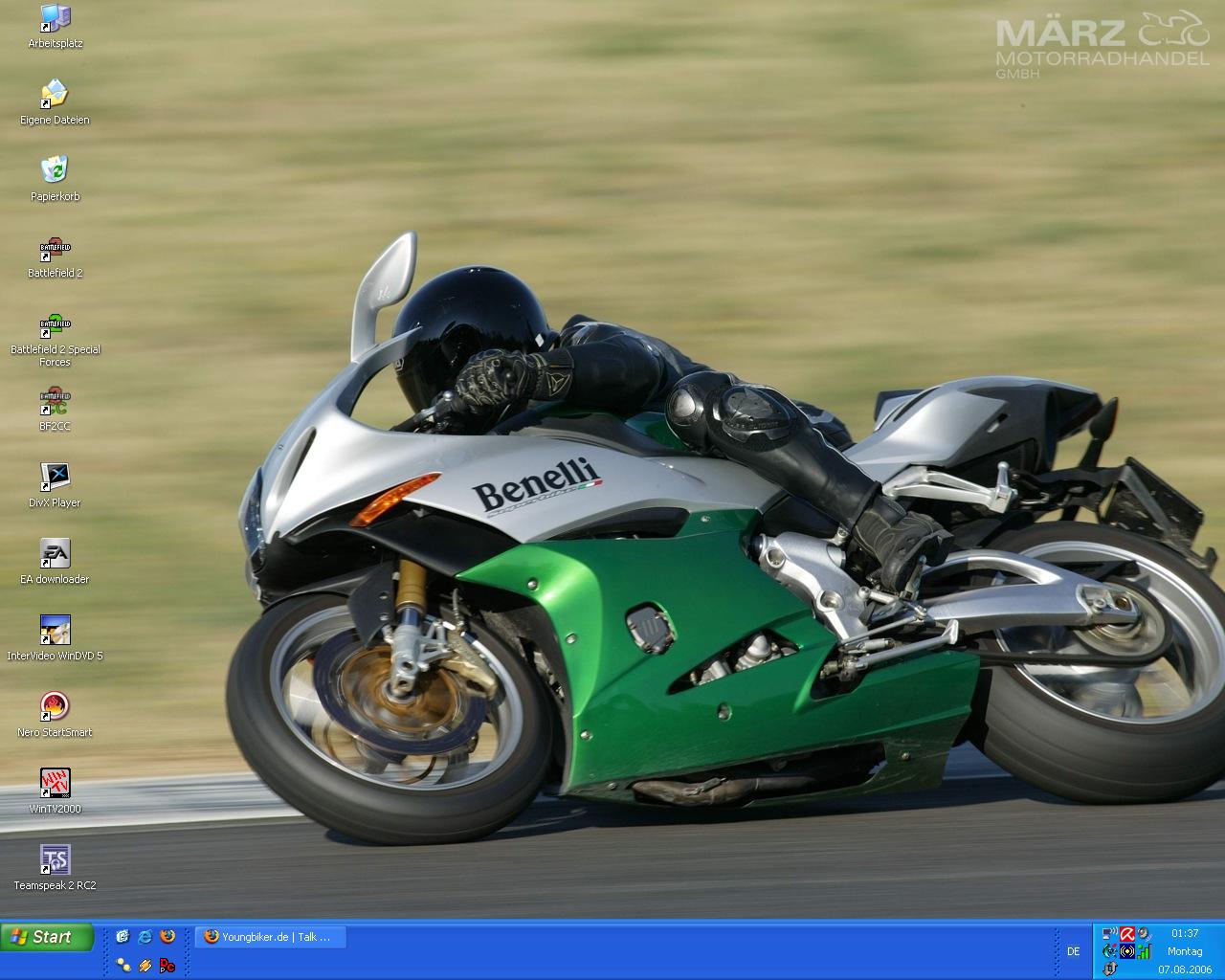Select the WinTV2000 desktop shortcut

55,791
